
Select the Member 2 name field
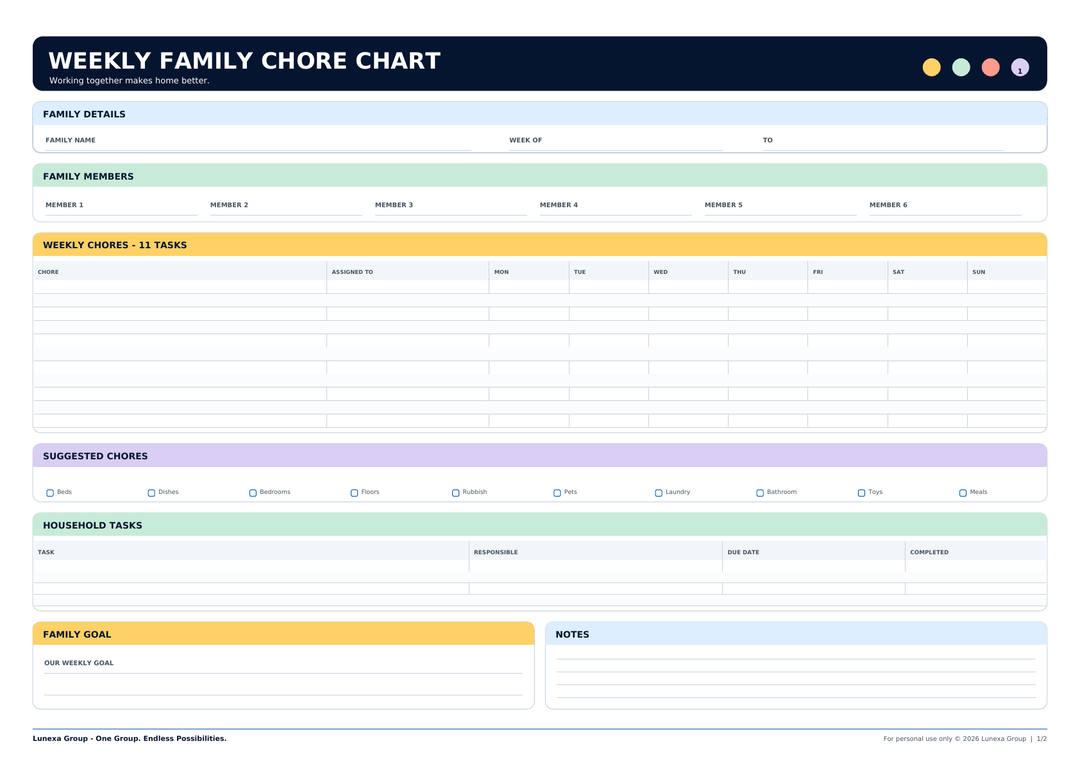tap(286, 207)
